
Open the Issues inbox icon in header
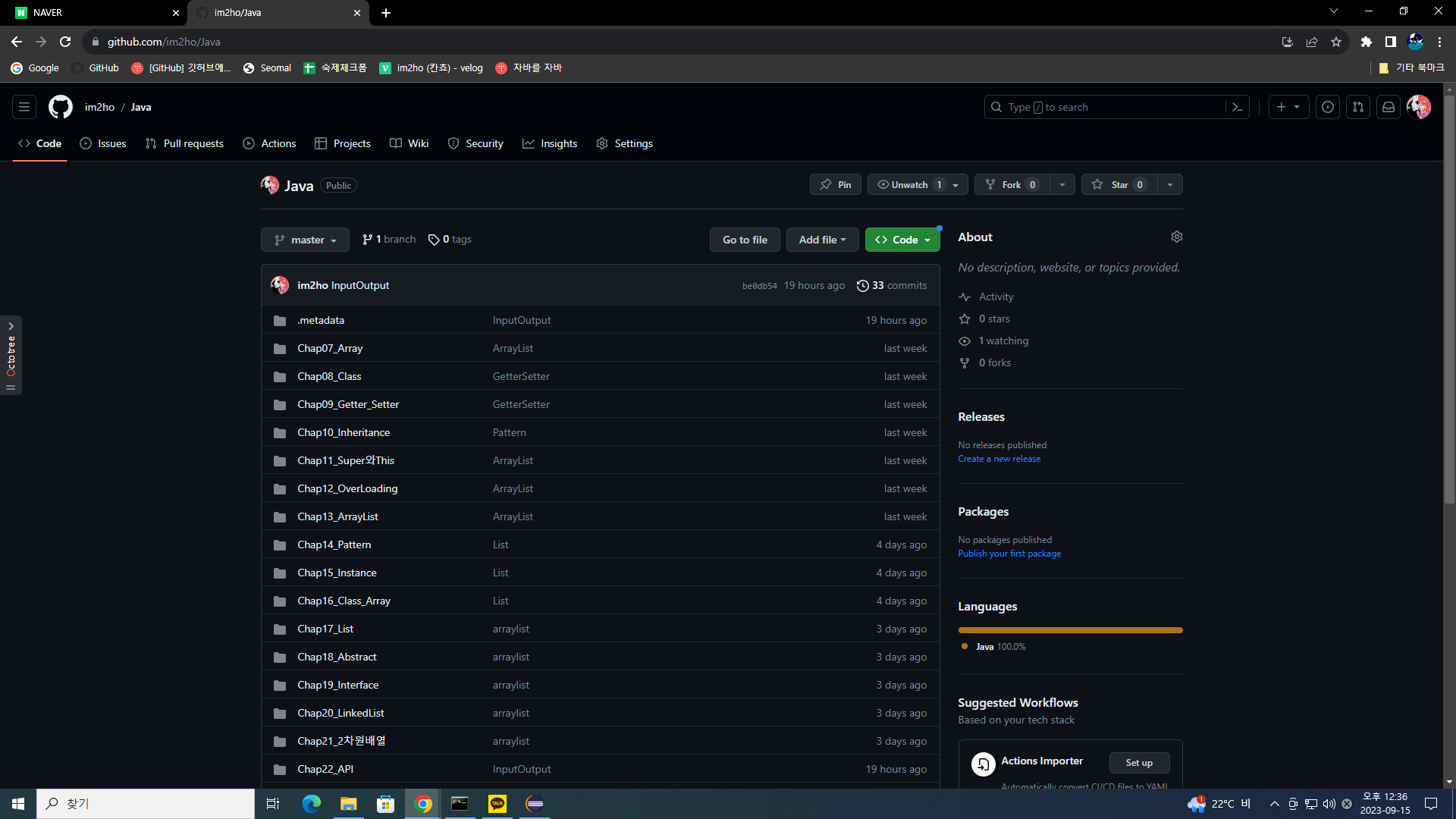click(1327, 107)
